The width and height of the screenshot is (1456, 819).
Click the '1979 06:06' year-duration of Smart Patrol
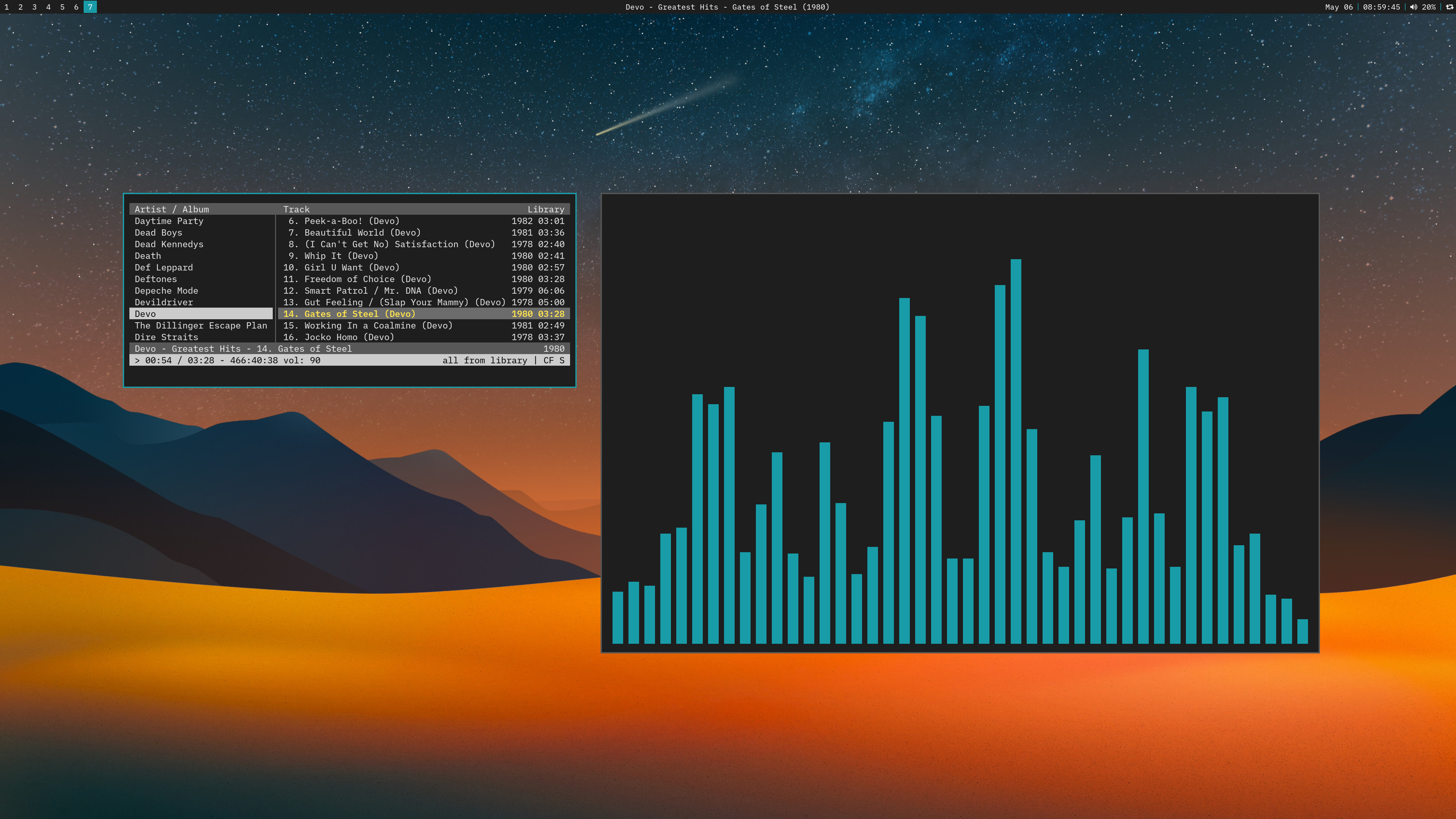[x=538, y=290]
